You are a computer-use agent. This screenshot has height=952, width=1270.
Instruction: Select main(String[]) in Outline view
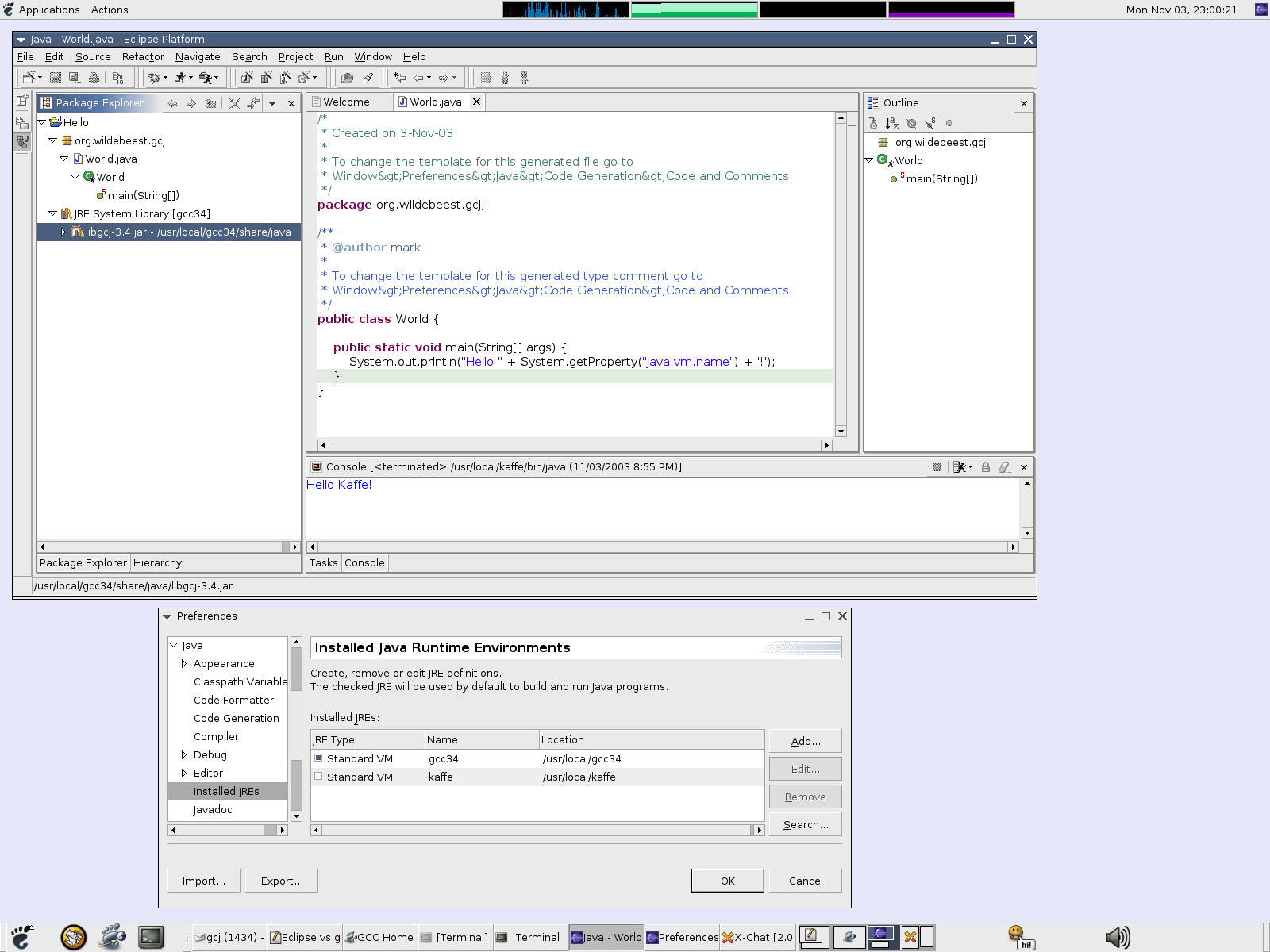pos(941,178)
